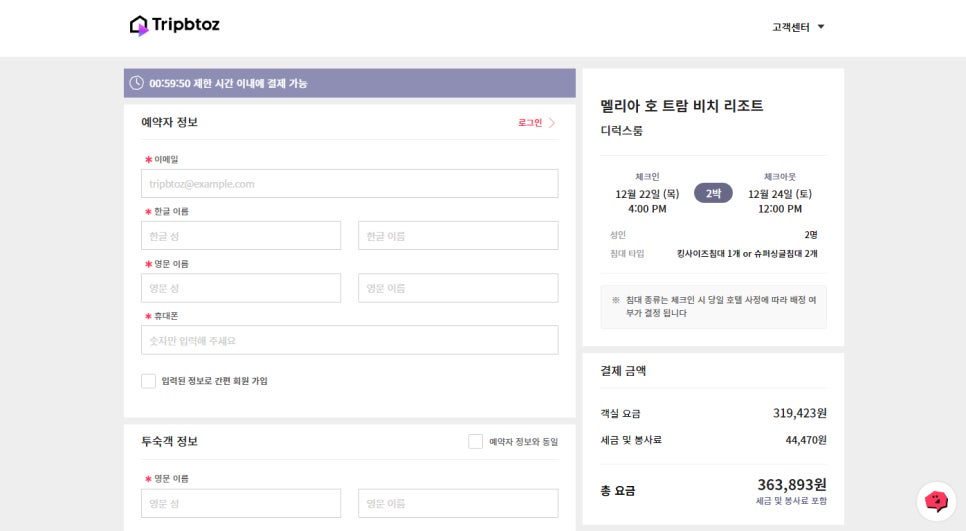Click 영문 이름 field under 예약자 정보
The width and height of the screenshot is (966, 531).
tap(458, 288)
